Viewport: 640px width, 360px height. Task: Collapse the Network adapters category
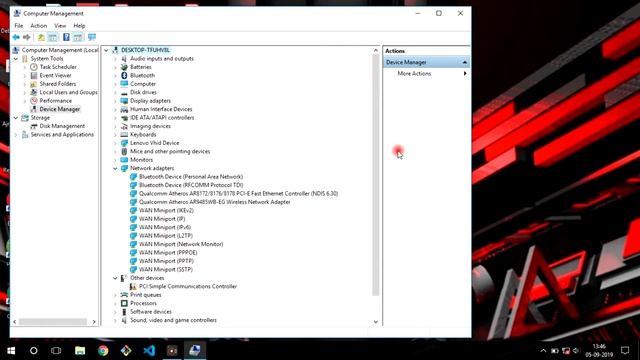pos(115,169)
